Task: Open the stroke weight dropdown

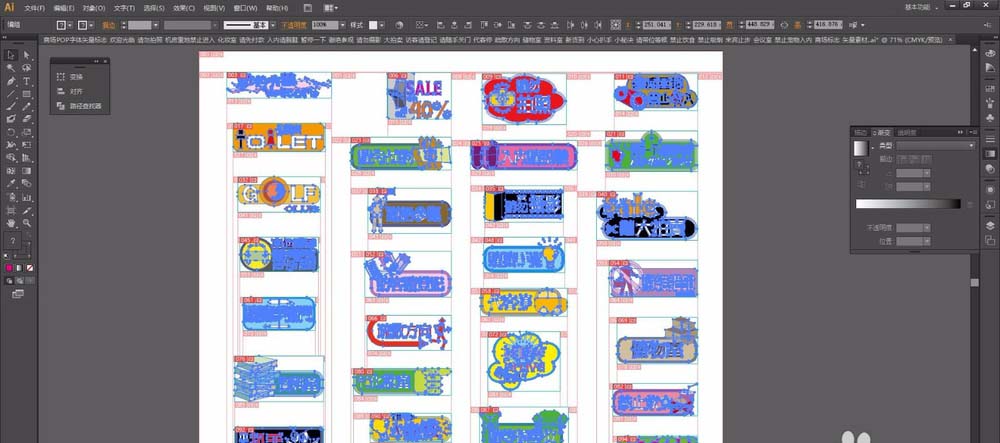Action: [x=156, y=25]
